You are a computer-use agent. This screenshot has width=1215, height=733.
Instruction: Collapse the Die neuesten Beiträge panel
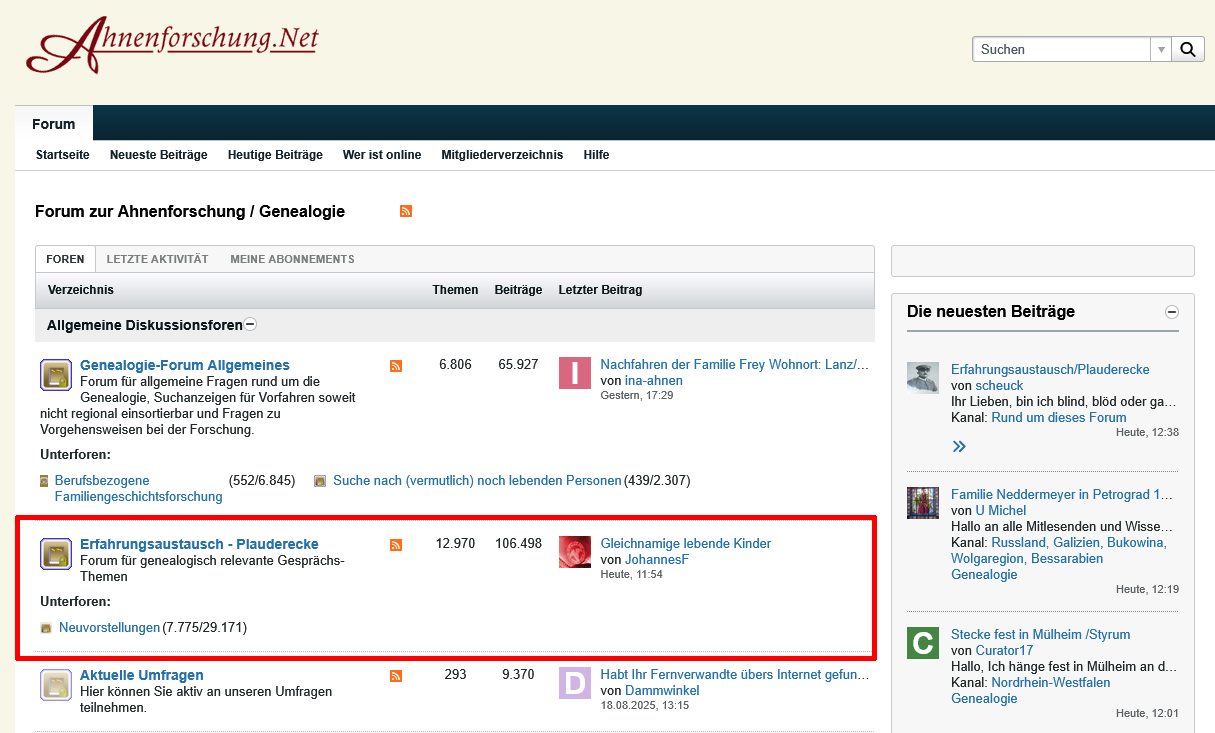point(1172,312)
